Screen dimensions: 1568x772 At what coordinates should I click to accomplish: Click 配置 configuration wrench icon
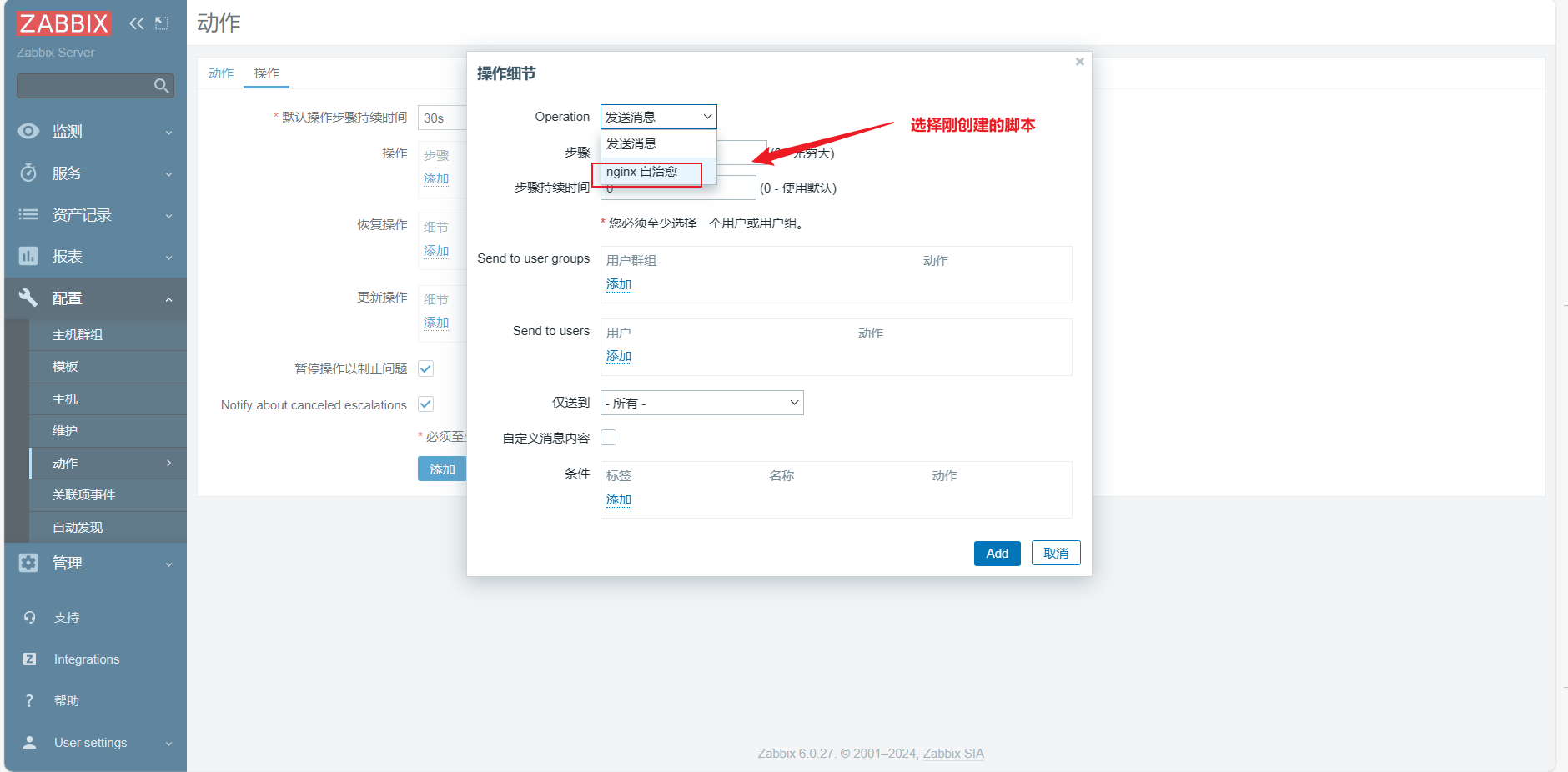28,298
